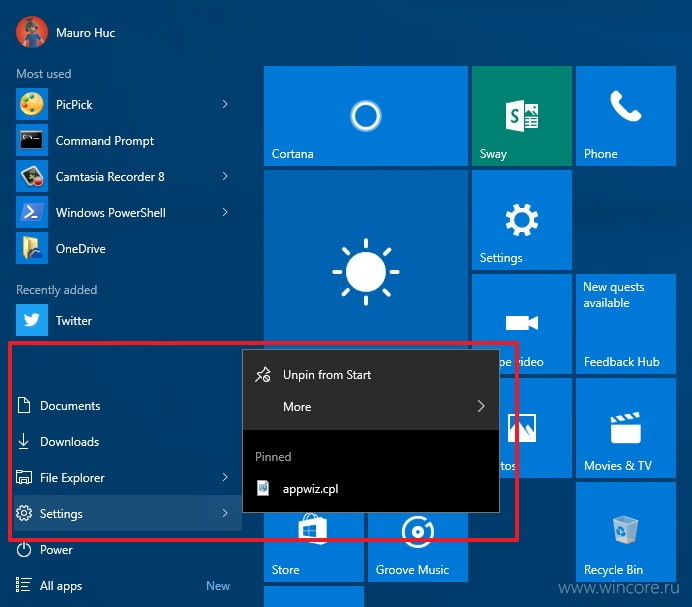692x607 pixels.
Task: Open the Groove Music tile
Action: [417, 547]
